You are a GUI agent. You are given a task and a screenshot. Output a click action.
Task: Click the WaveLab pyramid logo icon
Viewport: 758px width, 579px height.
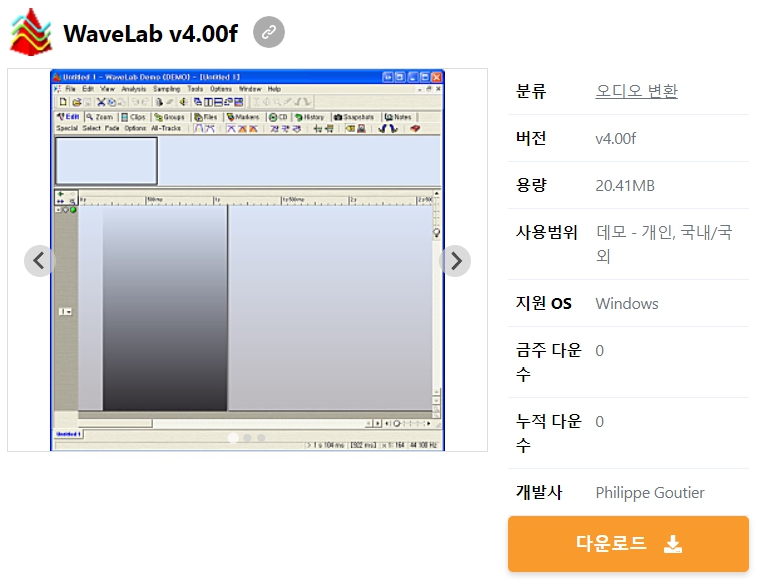31,32
